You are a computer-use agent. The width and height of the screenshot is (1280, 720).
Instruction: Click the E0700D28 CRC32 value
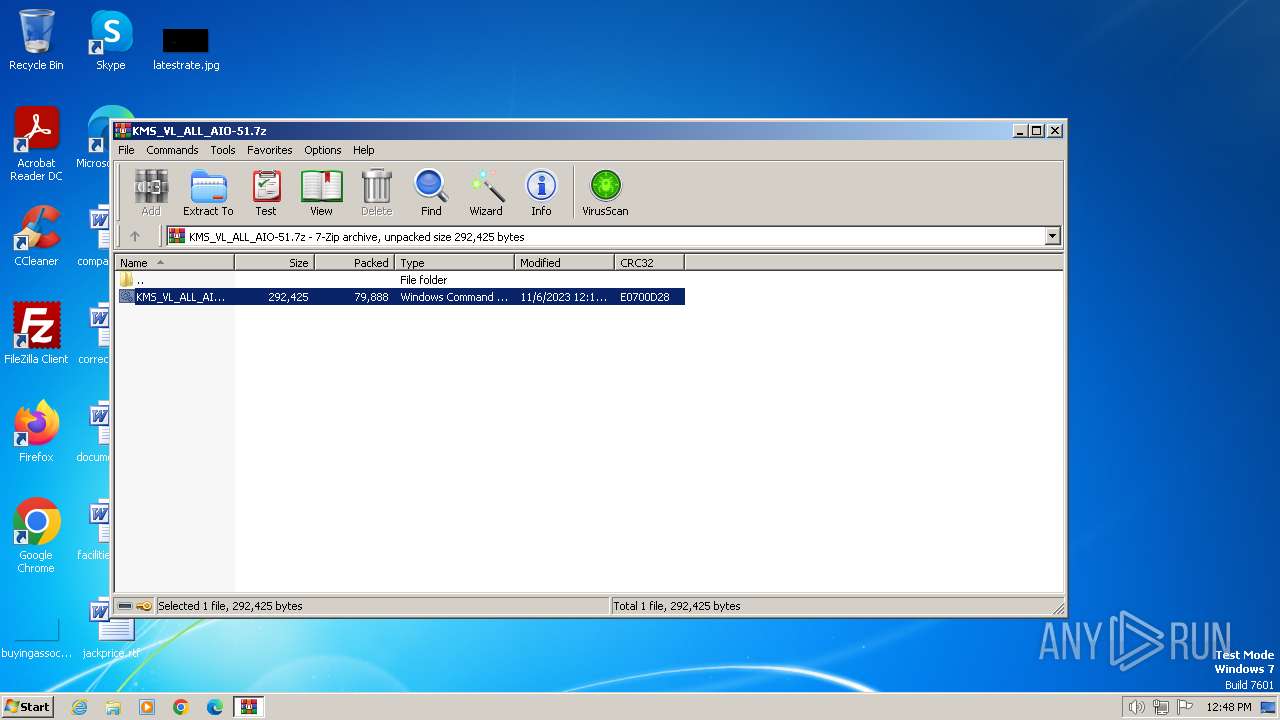(645, 297)
